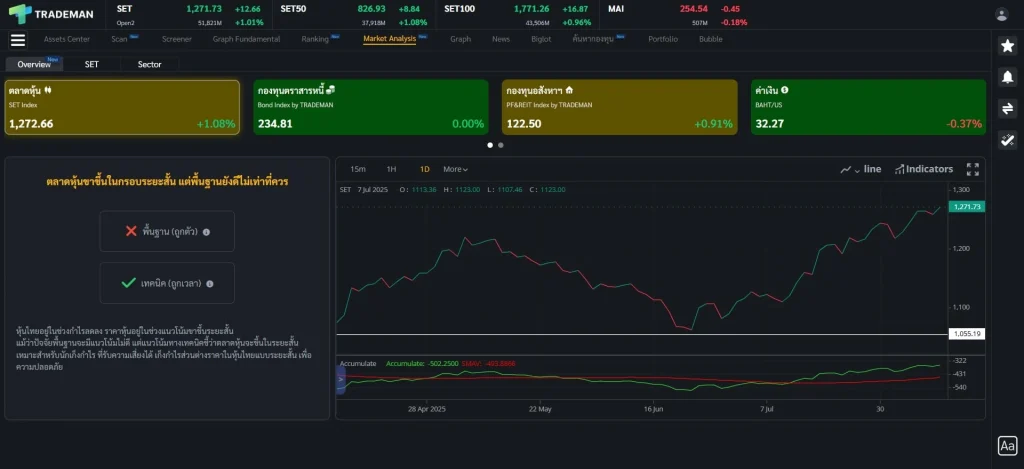This screenshot has height=469, width=1024.
Task: Open the Graph menu item
Action: click(x=460, y=39)
